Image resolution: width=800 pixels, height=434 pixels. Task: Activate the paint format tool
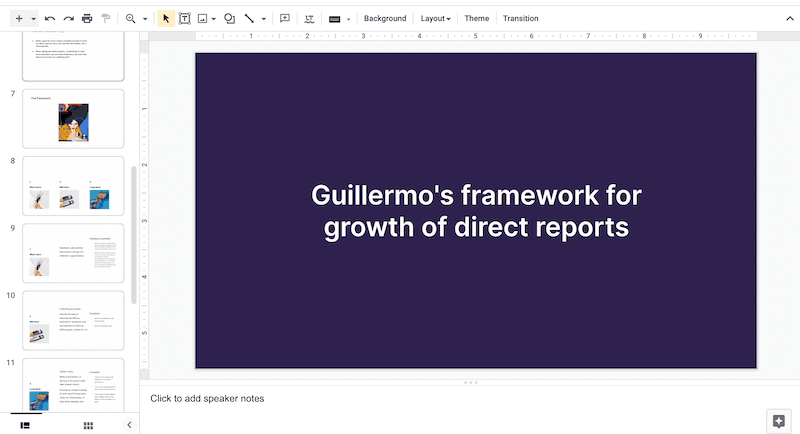pyautogui.click(x=106, y=18)
